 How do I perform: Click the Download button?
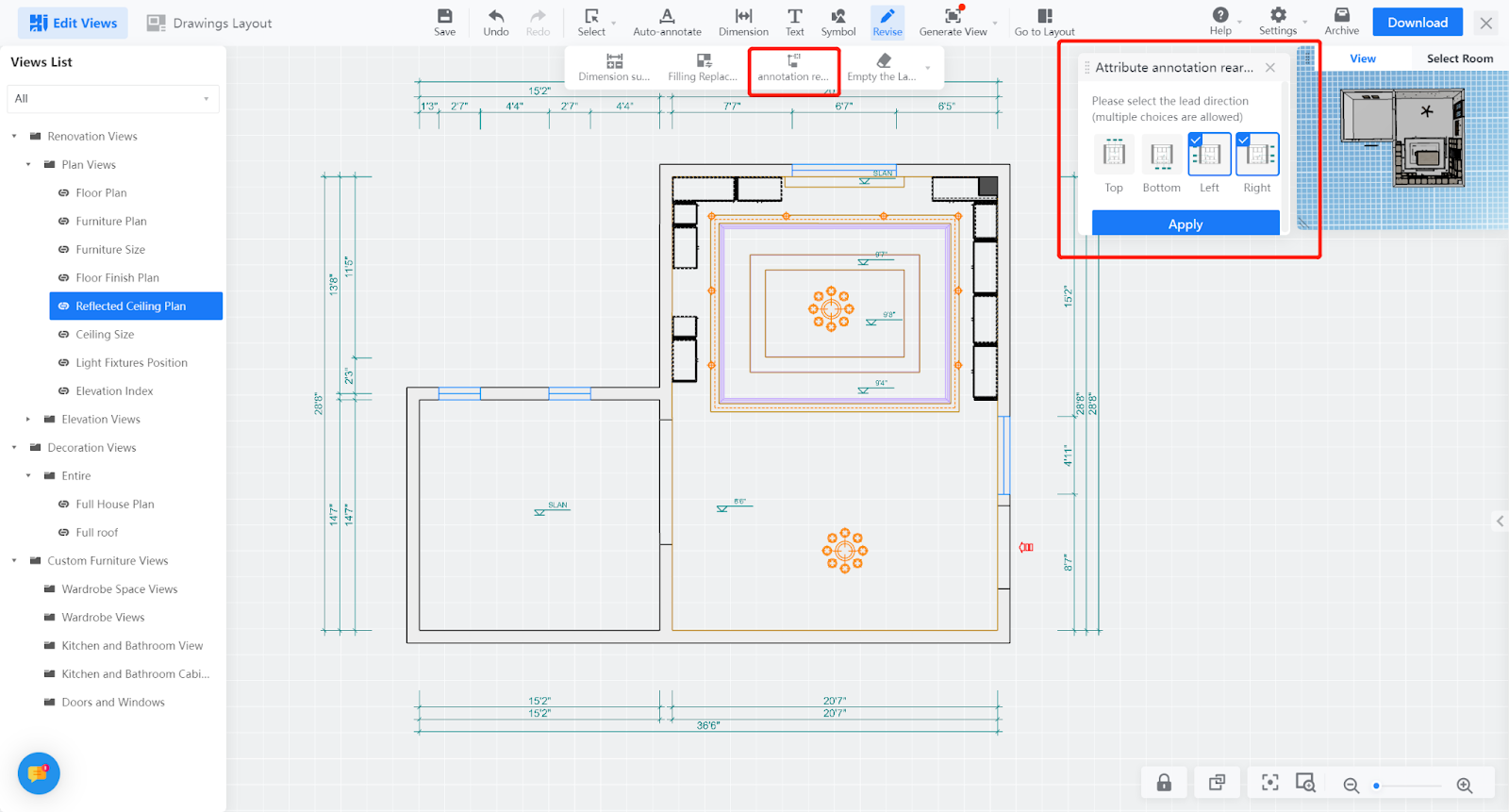1417,23
